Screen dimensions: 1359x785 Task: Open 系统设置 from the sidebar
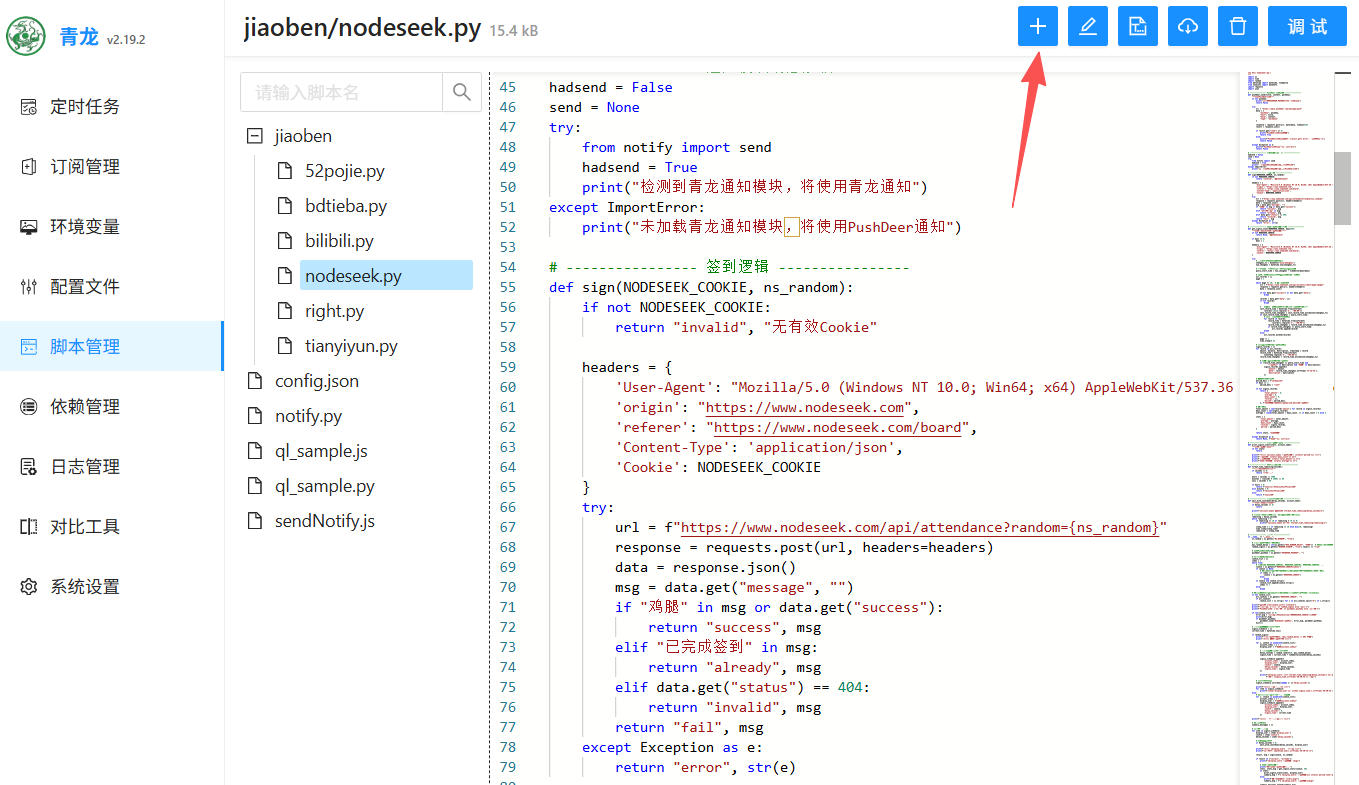(84, 587)
